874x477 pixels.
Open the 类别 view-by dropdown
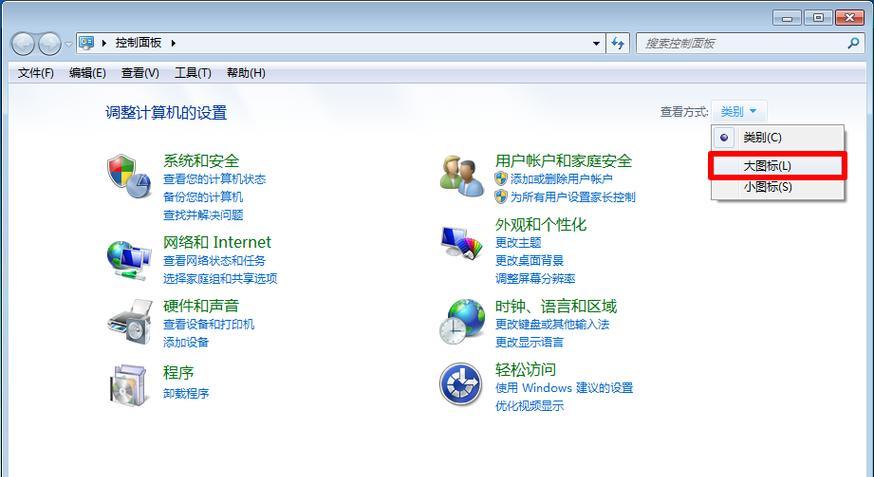pos(739,111)
